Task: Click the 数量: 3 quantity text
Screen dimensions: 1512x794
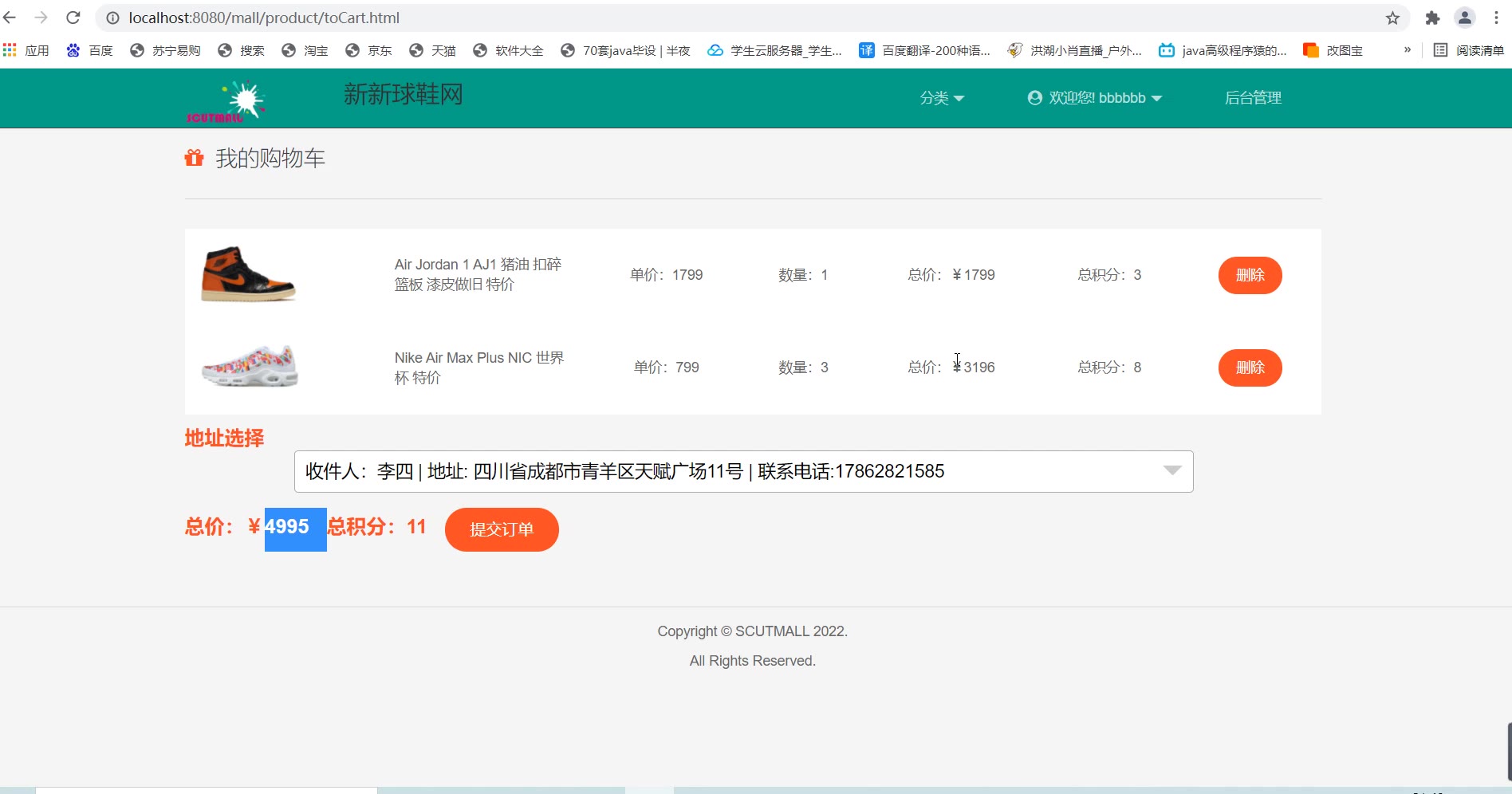Action: pyautogui.click(x=803, y=368)
